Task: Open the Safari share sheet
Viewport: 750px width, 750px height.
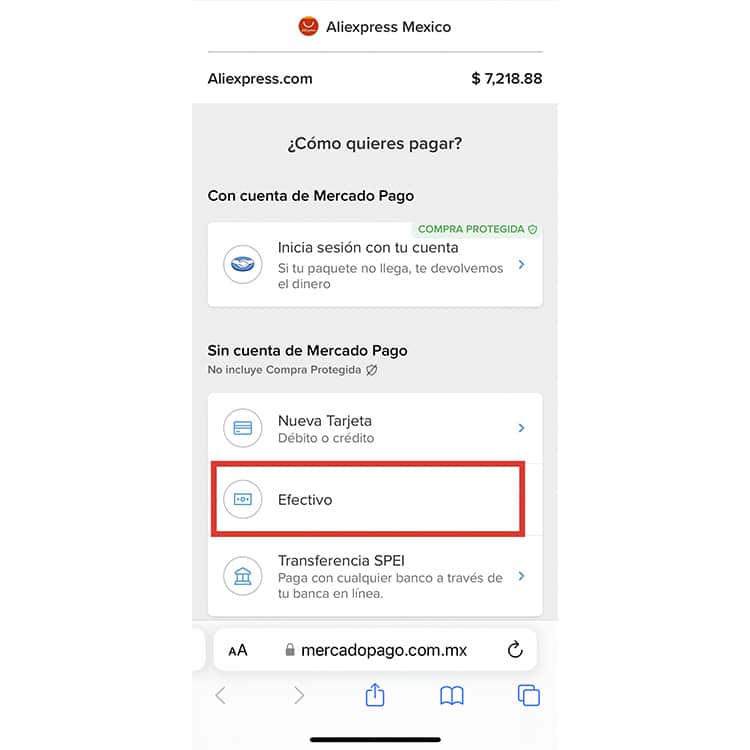Action: coord(375,695)
